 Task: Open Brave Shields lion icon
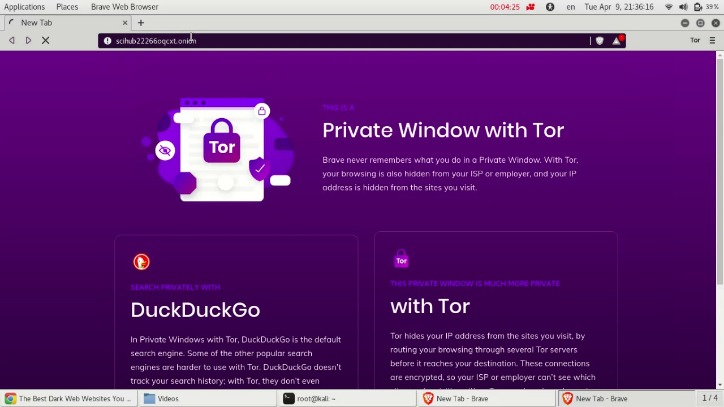point(599,41)
